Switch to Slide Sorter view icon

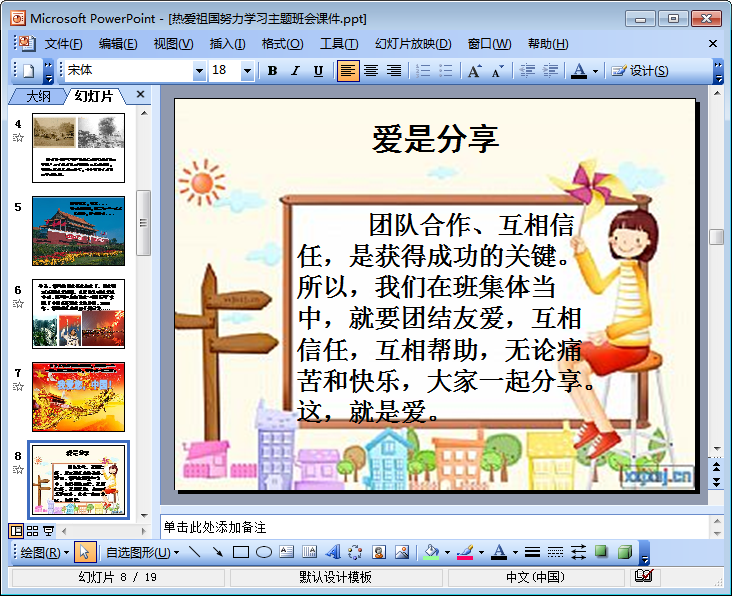coord(32,531)
